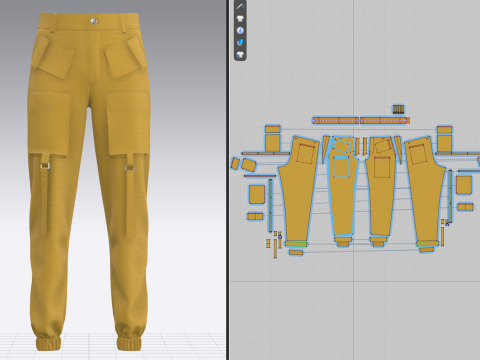Select the left waistband pattern piece
The image size is (480, 360).
(x=336, y=120)
